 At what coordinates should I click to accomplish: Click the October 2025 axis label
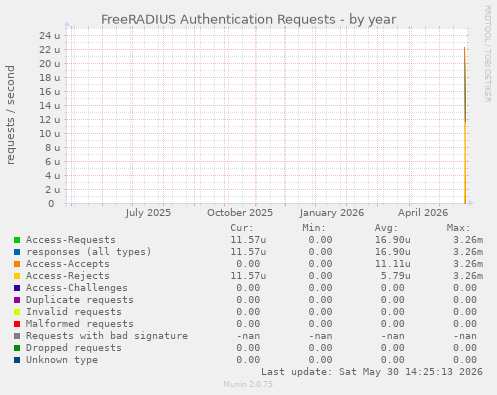pos(240,213)
